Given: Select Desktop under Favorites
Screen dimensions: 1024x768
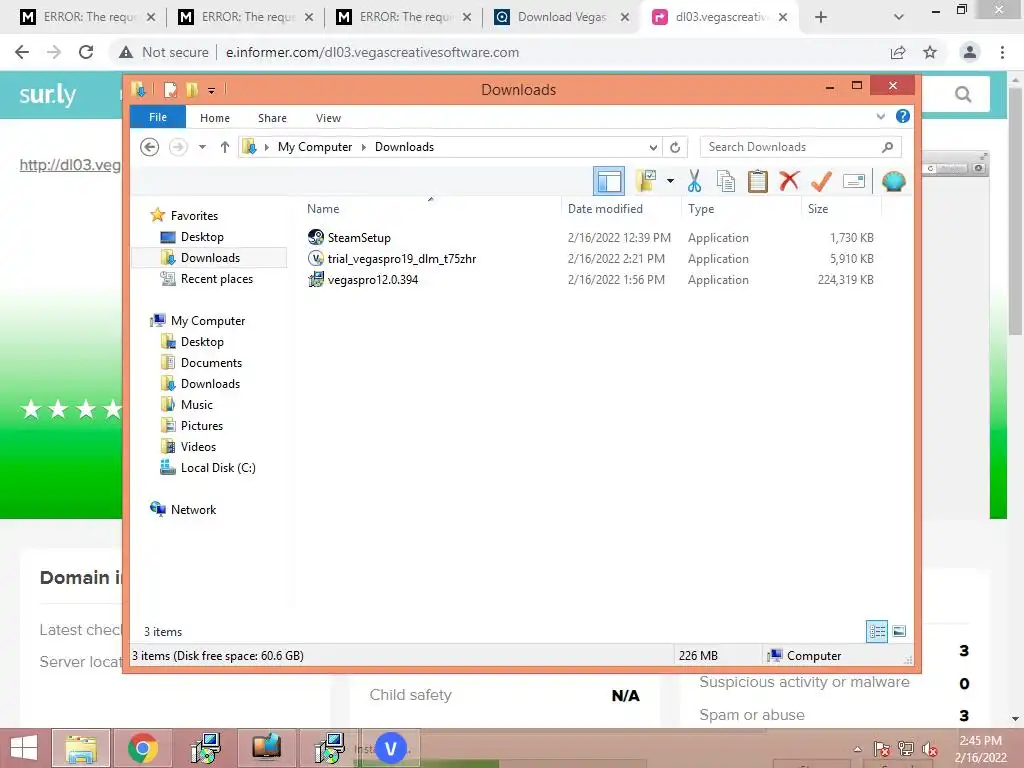Looking at the screenshot, I should tap(202, 237).
